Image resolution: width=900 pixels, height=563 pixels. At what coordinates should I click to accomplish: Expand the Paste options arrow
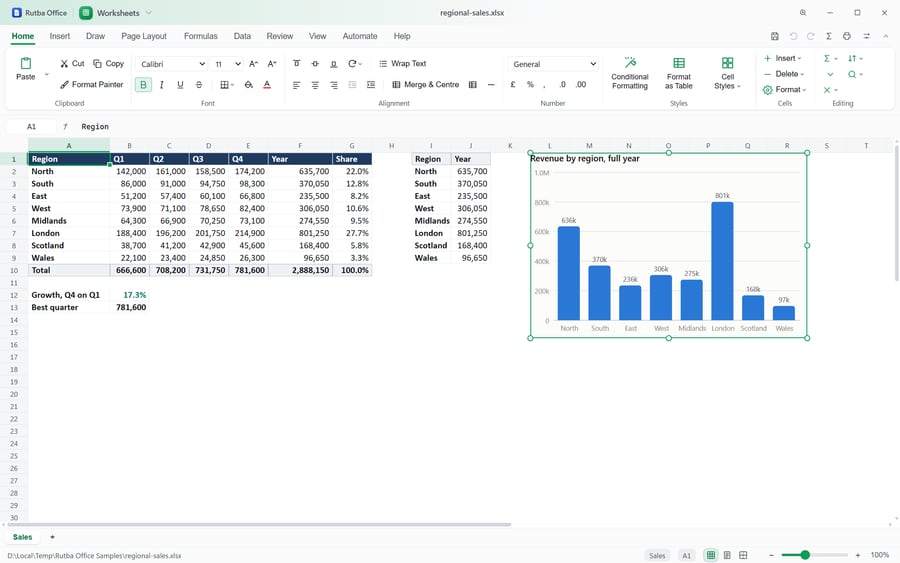click(46, 74)
